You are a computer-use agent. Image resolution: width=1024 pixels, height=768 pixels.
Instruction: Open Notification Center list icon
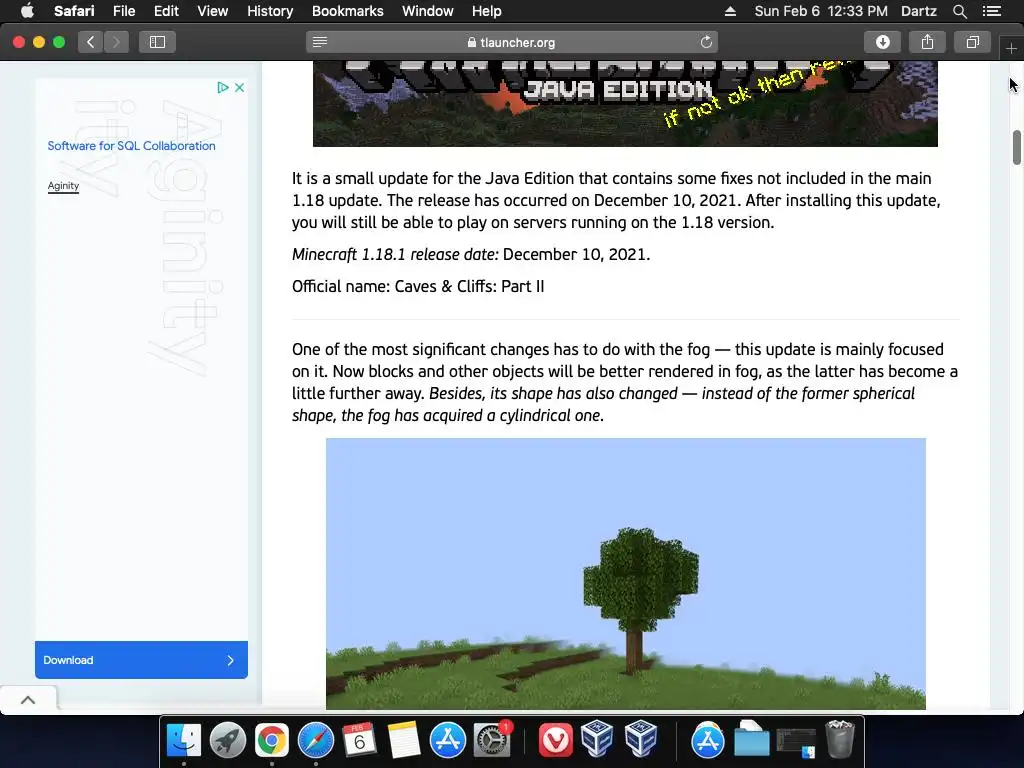[992, 11]
